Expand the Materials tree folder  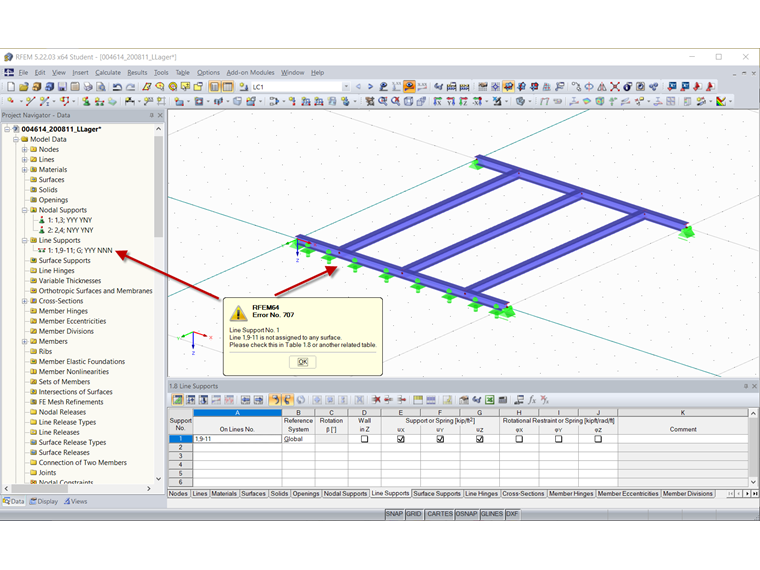pos(24,170)
